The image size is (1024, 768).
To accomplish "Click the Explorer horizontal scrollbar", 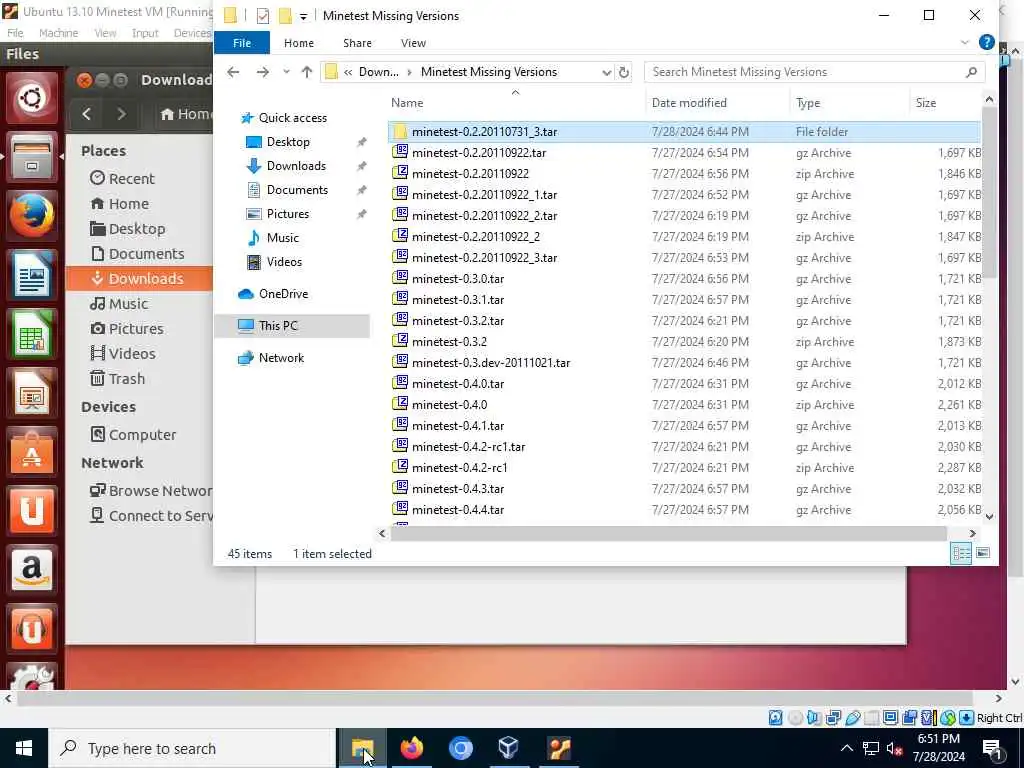I will tap(668, 534).
